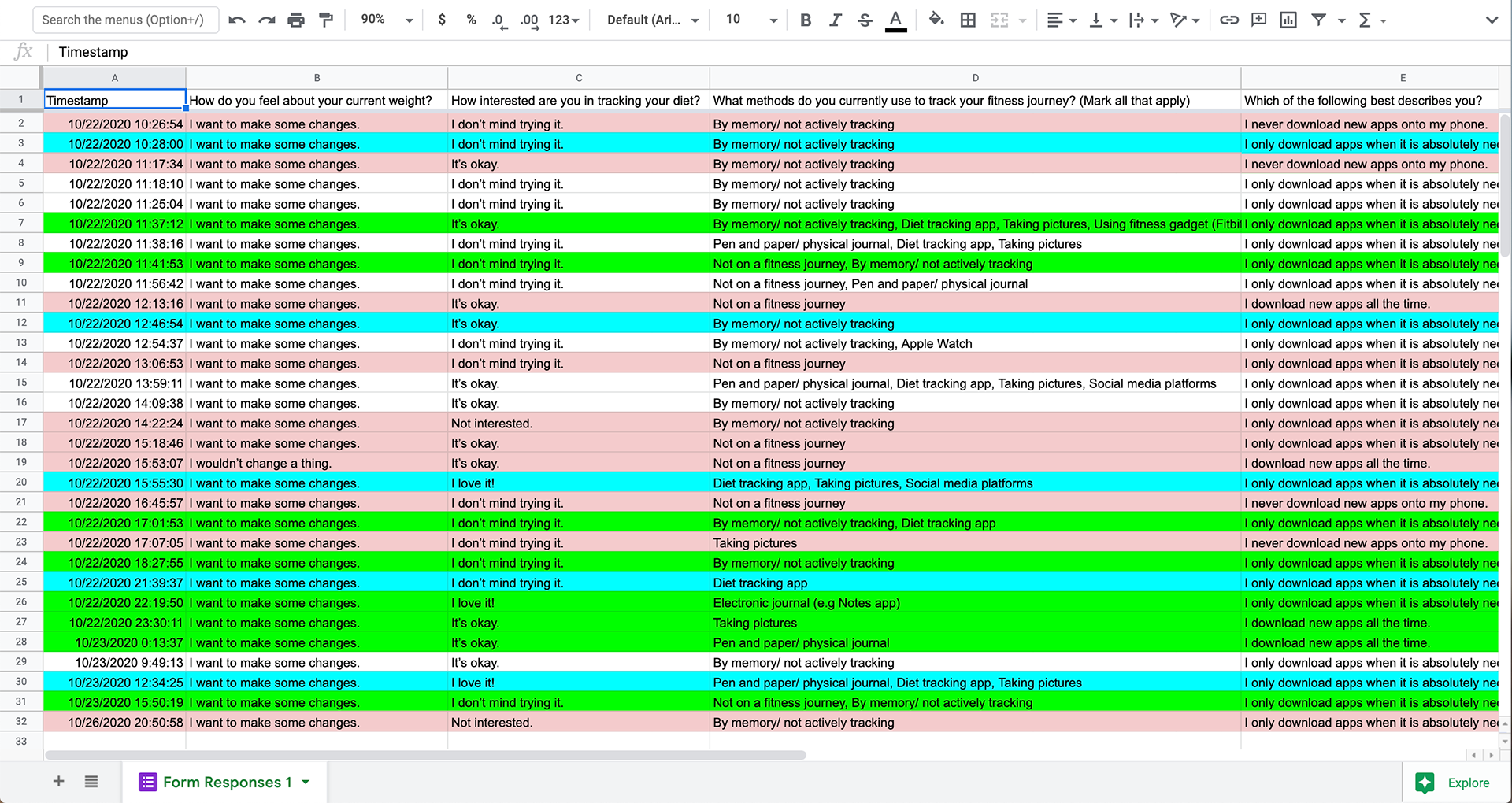This screenshot has width=1512, height=803.
Task: Select column A header
Action: [115, 78]
